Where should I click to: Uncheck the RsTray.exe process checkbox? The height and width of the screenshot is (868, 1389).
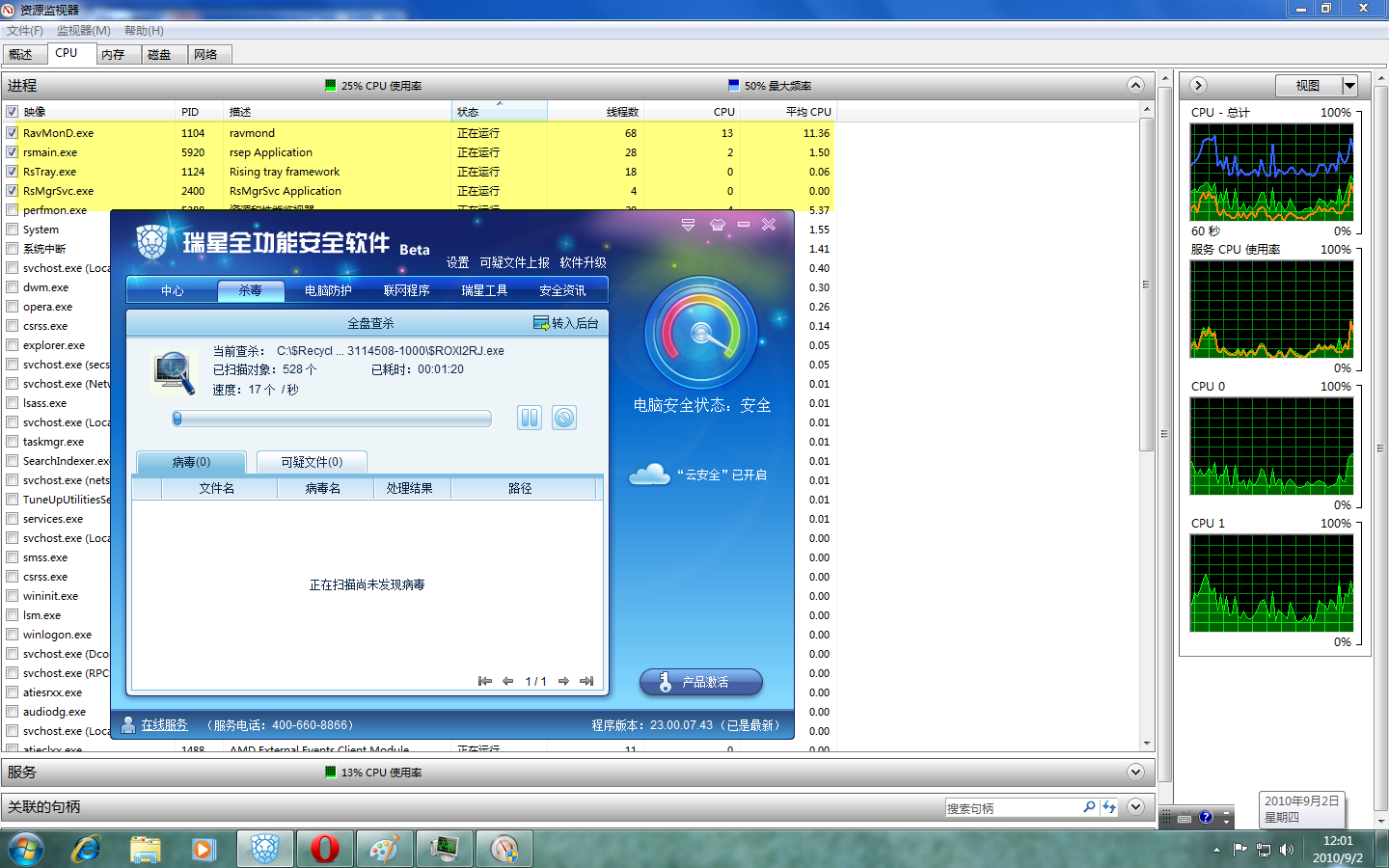coord(13,172)
